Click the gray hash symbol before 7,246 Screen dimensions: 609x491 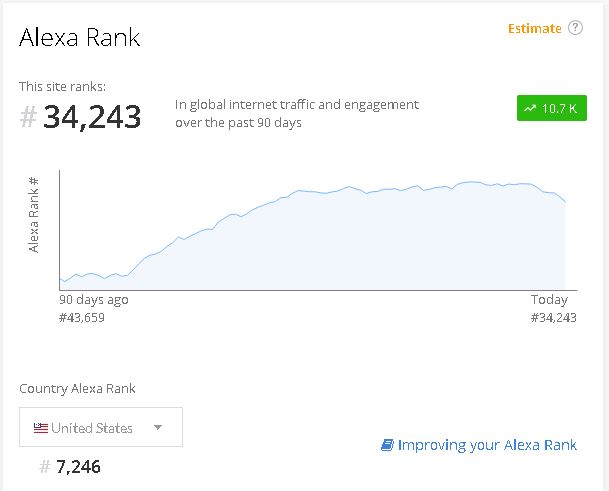pyautogui.click(x=45, y=467)
